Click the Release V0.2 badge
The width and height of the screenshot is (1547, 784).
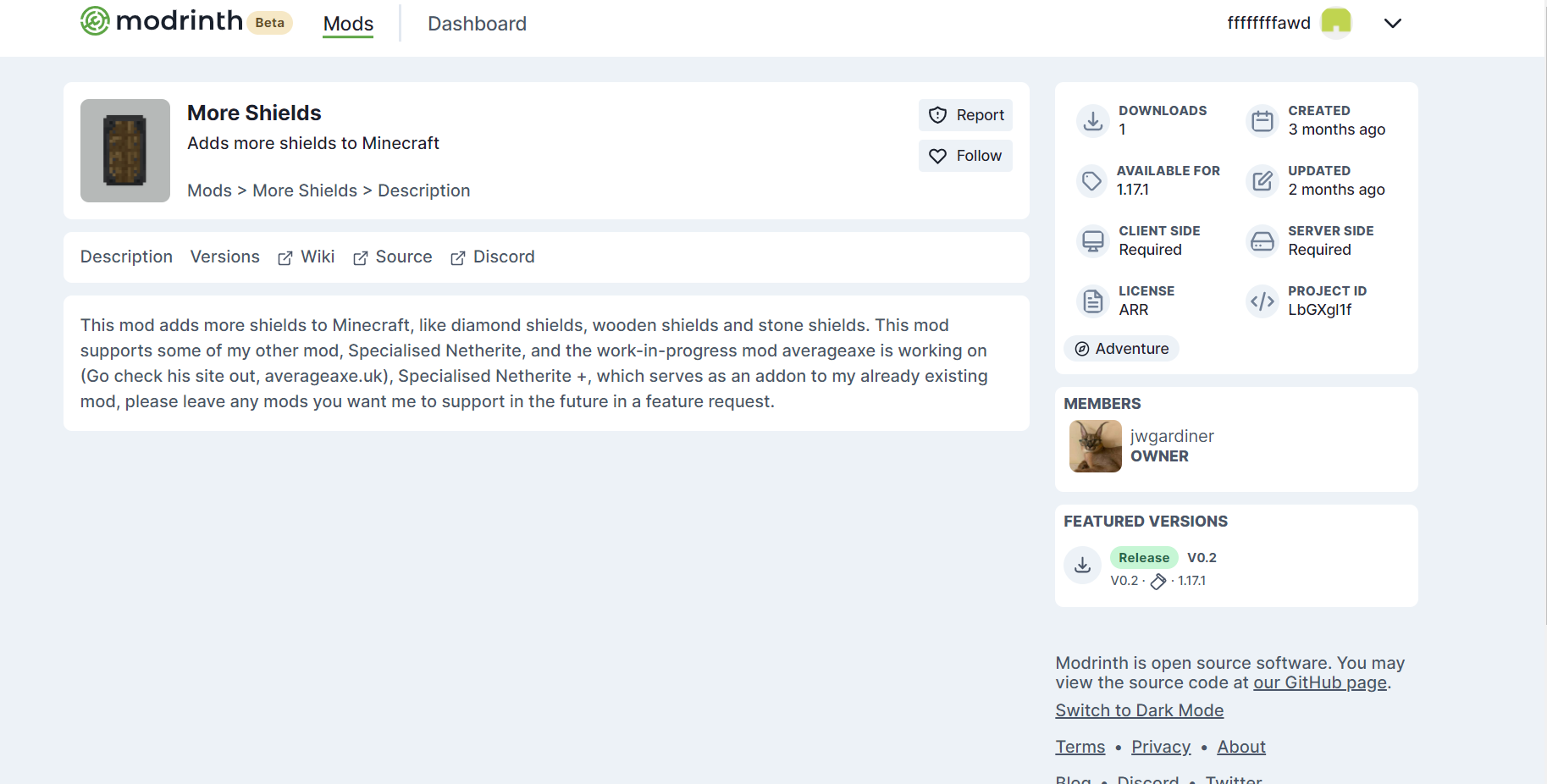coord(1143,557)
